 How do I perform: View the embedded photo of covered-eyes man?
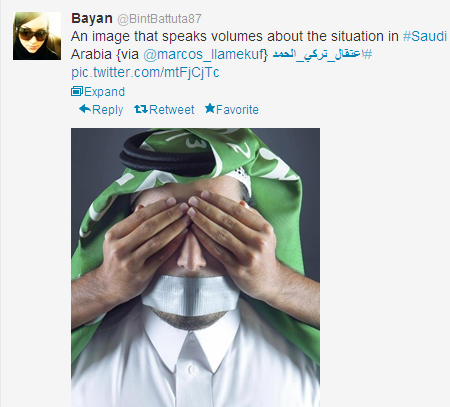[x=195, y=267]
